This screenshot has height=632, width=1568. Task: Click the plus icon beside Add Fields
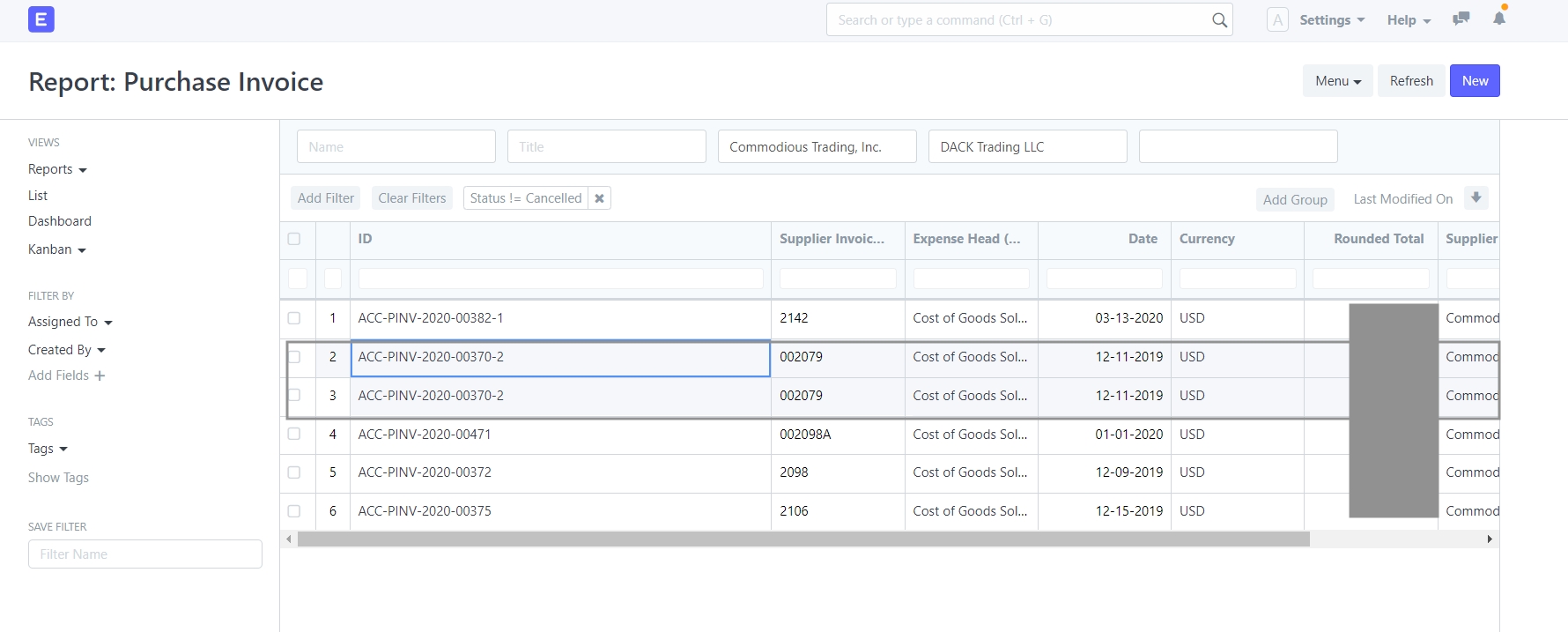[100, 375]
